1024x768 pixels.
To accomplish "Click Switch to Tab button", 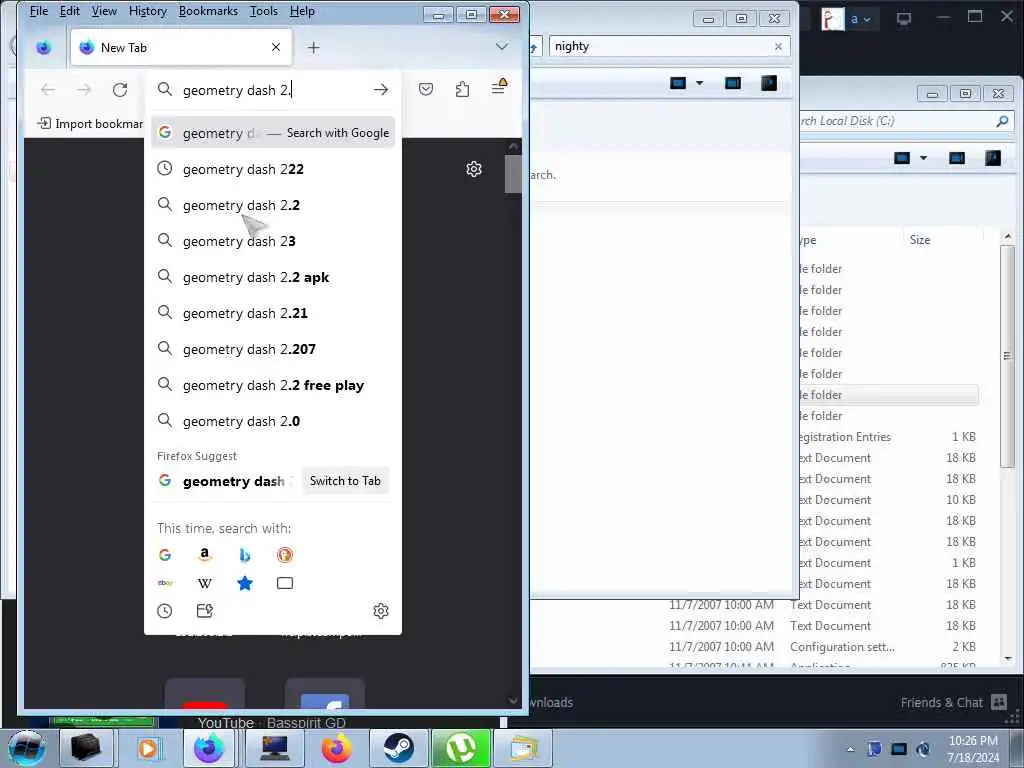I will pyautogui.click(x=345, y=481).
